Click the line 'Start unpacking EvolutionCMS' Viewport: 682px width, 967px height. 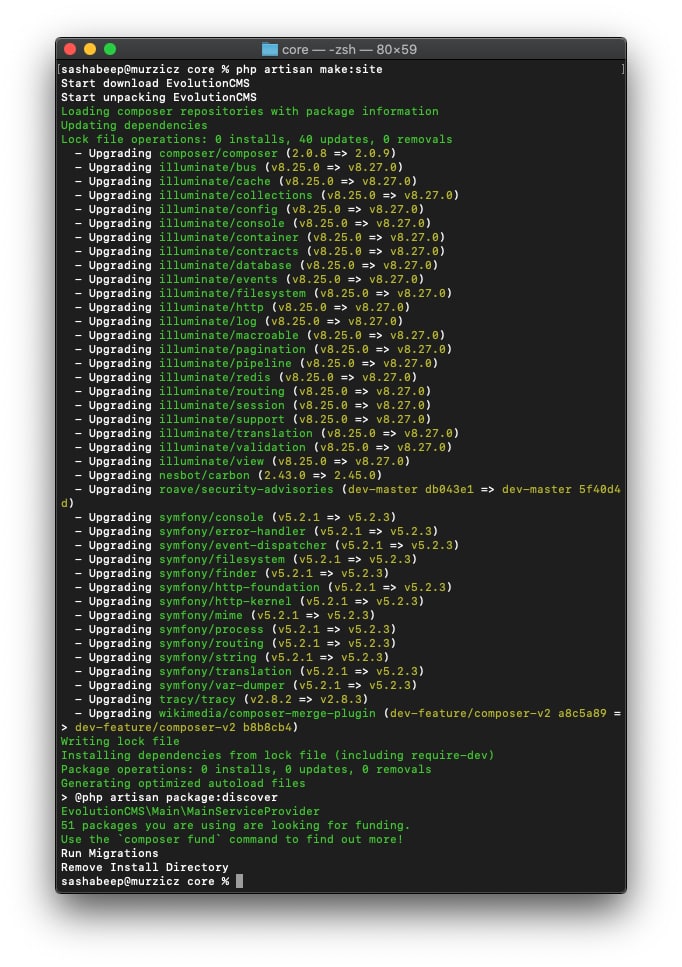(x=158, y=97)
